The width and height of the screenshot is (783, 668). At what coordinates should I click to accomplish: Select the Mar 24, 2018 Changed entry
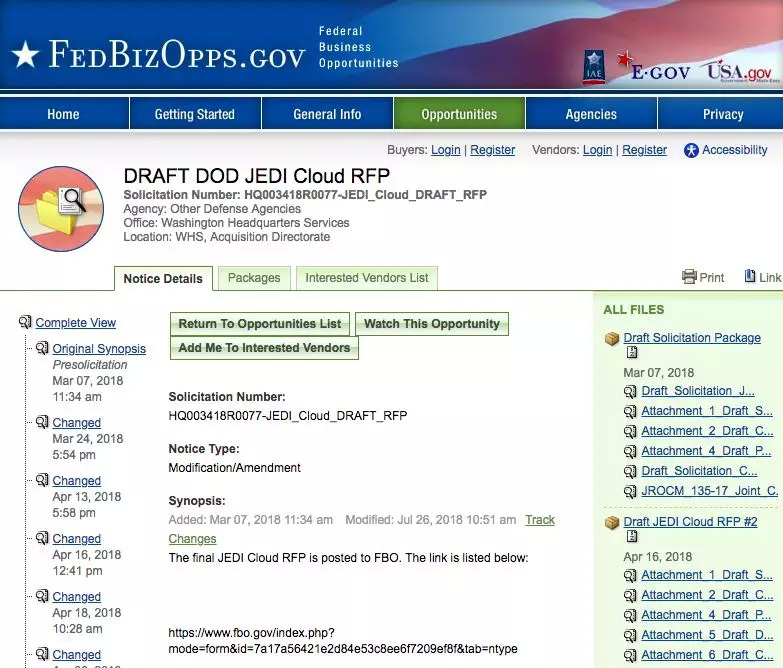[76, 423]
